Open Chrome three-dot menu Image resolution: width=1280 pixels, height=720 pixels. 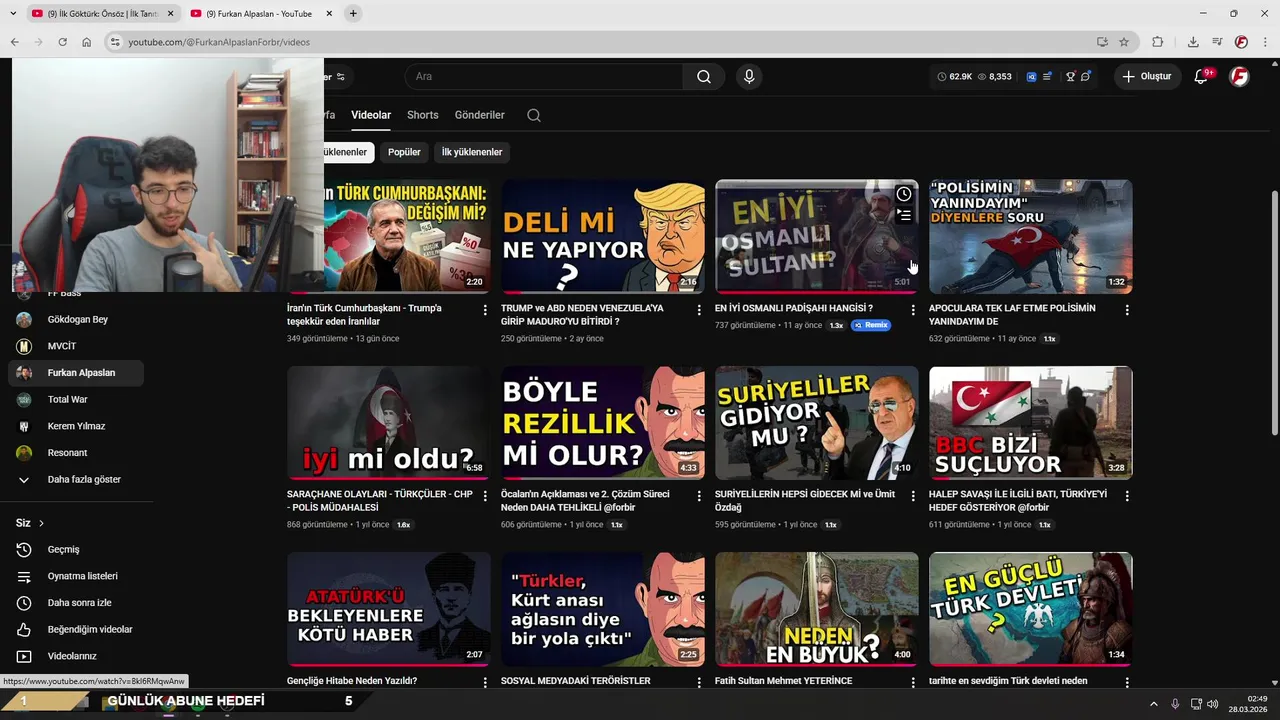[x=1265, y=42]
